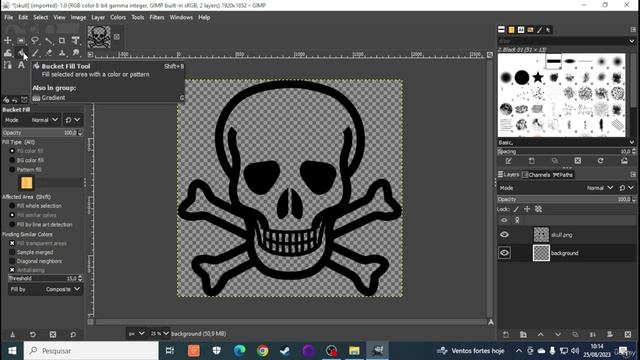Screen dimensions: 640x360
Task: Open the Layers panel tab menu button
Action: coord(633,175)
